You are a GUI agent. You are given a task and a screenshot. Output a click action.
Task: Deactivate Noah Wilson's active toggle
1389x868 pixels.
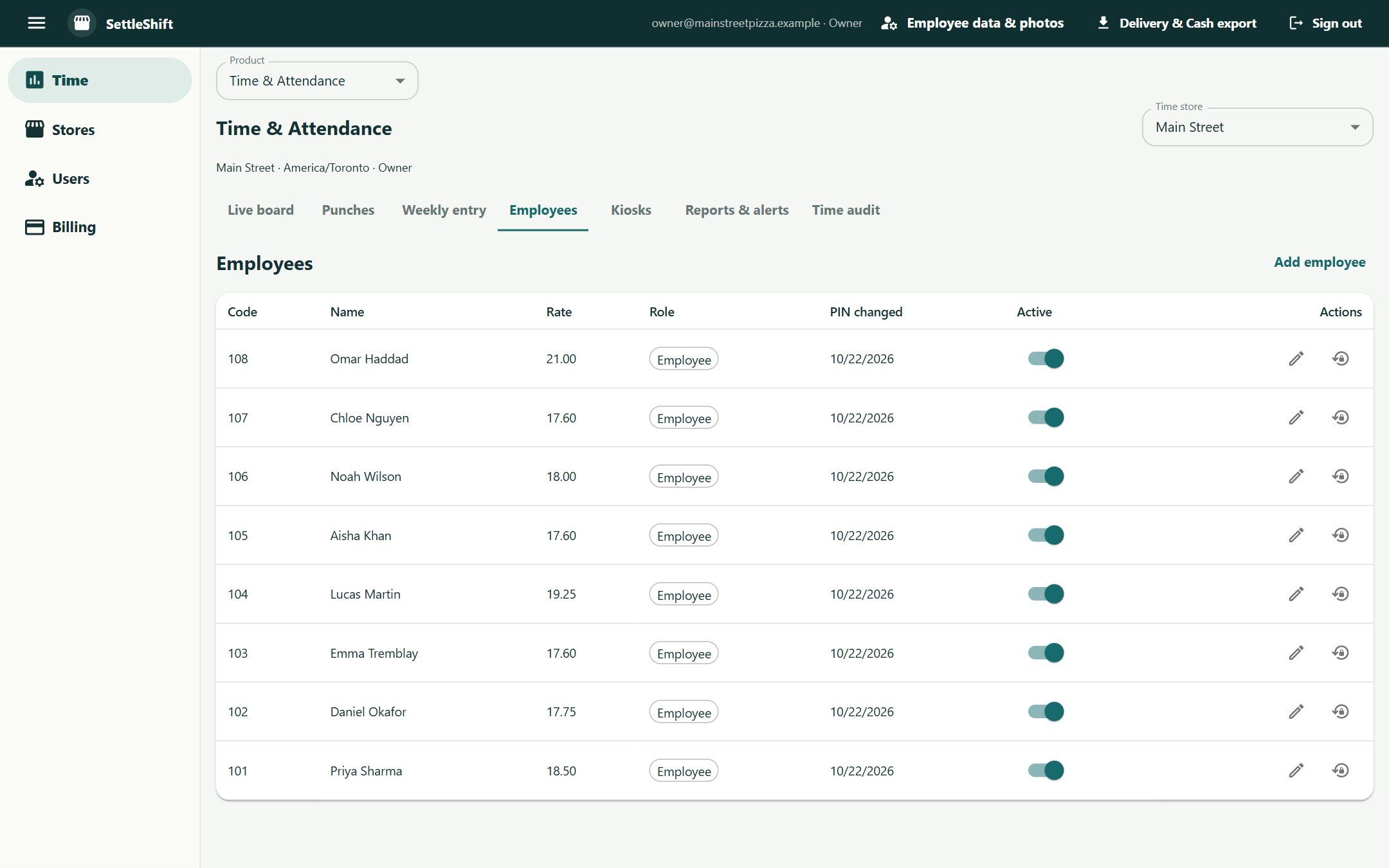click(1046, 476)
